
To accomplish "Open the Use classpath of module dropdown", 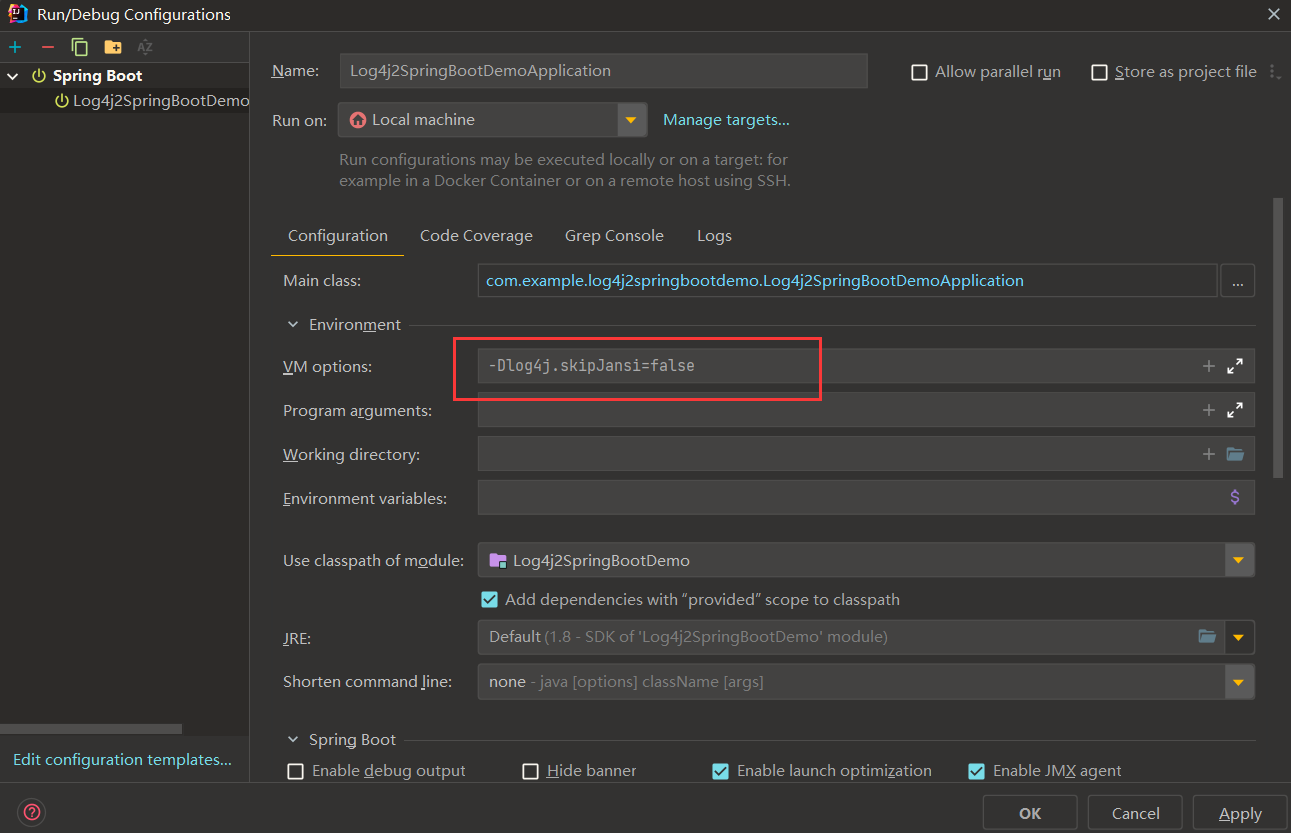I will [x=1238, y=560].
